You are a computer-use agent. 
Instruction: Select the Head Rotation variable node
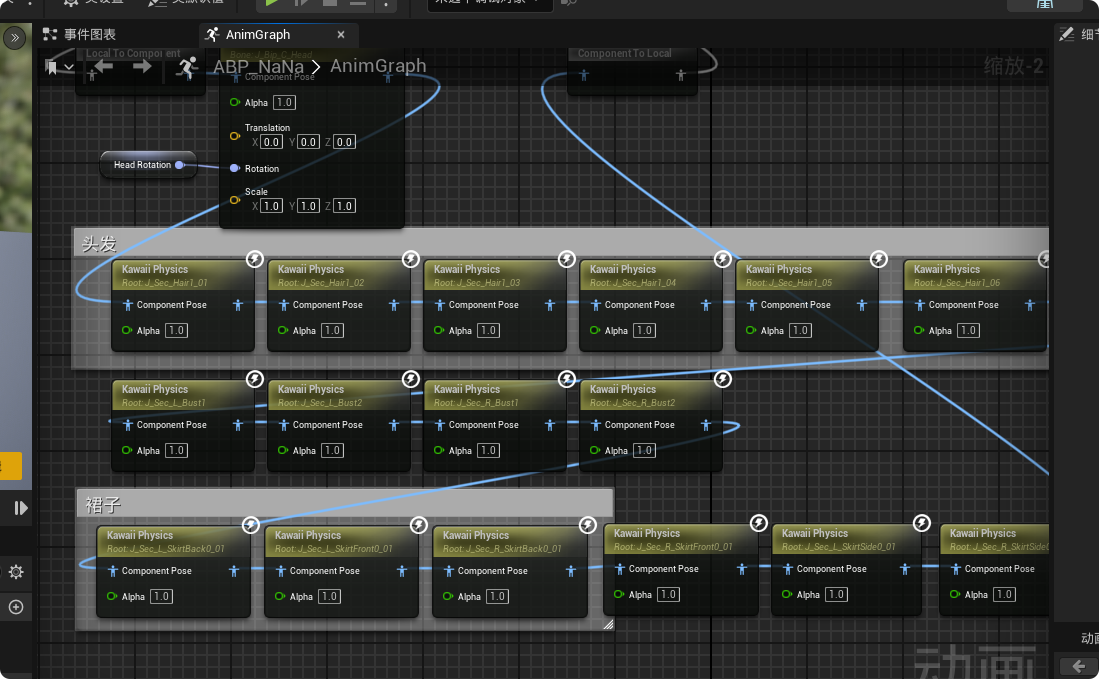148,165
